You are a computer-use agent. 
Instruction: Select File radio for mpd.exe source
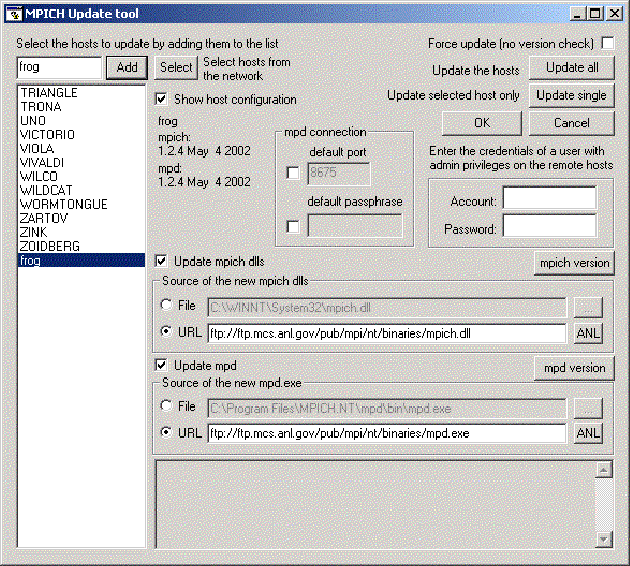(x=166, y=406)
